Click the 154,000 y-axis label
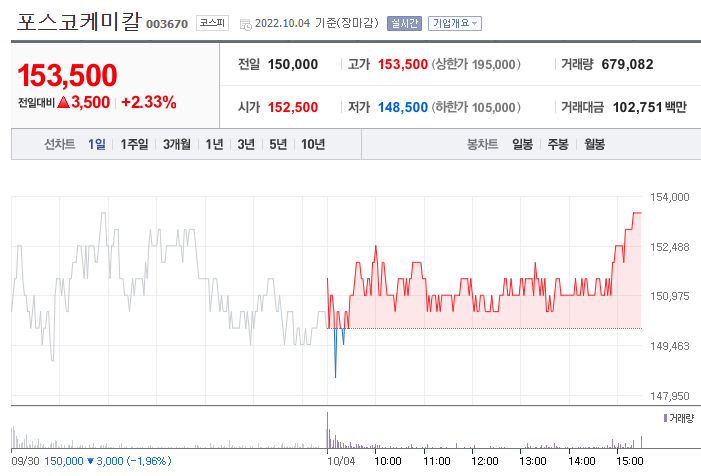 tap(669, 197)
